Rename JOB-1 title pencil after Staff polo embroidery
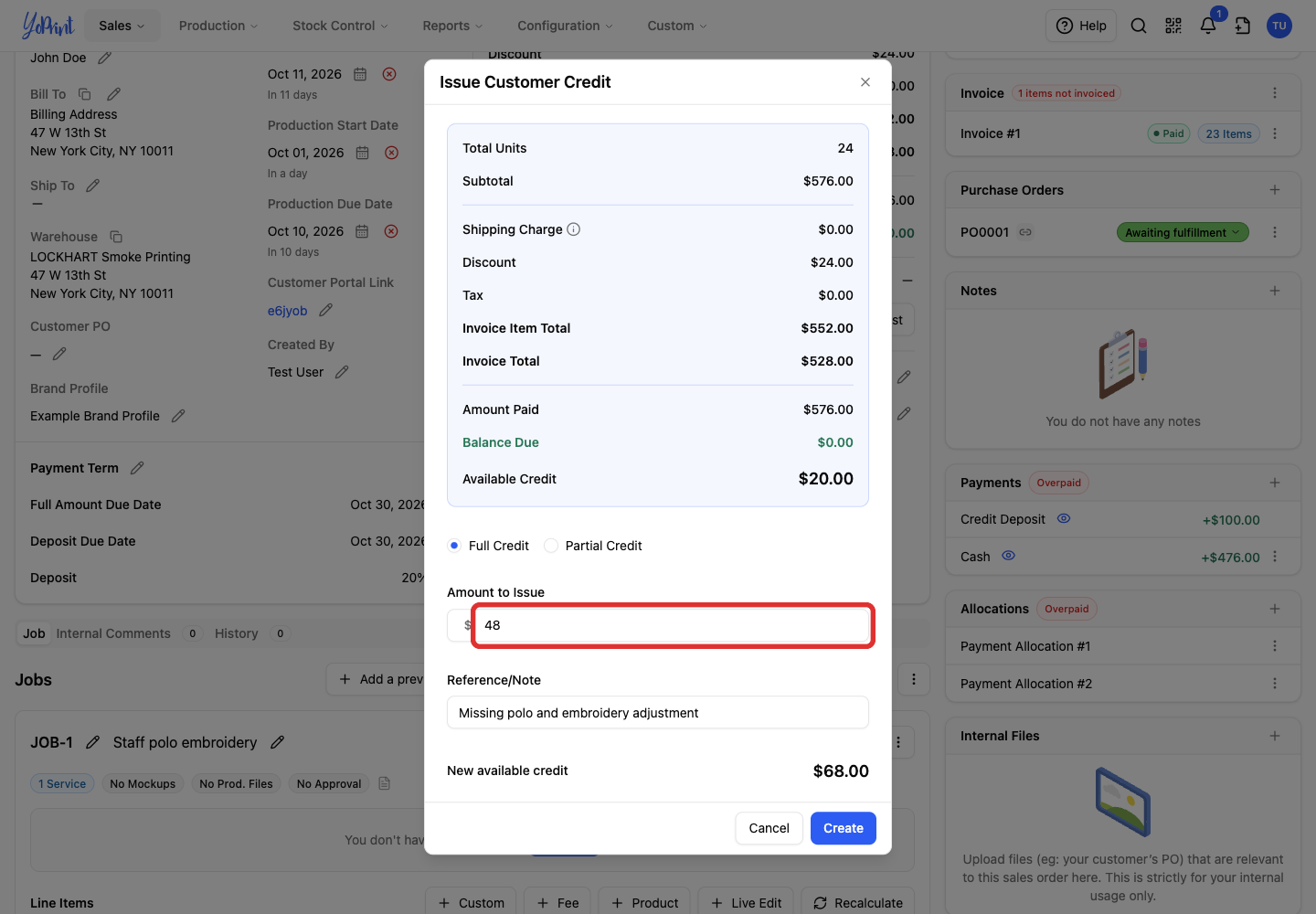 pos(278,742)
